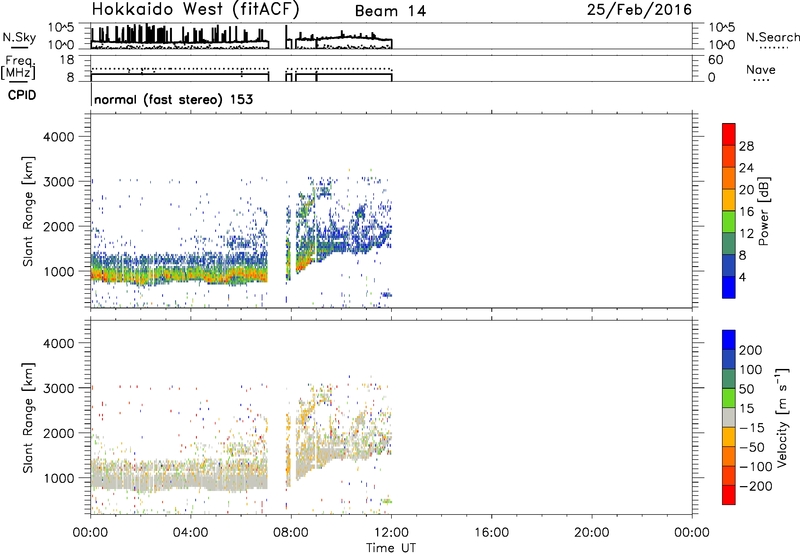The height and width of the screenshot is (554, 800).
Task: Click the '4000' tick in power panel
Action: click(x=59, y=137)
